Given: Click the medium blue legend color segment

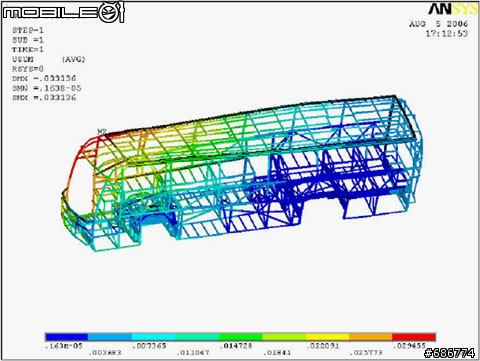Looking at the screenshot, I should click(110, 337).
